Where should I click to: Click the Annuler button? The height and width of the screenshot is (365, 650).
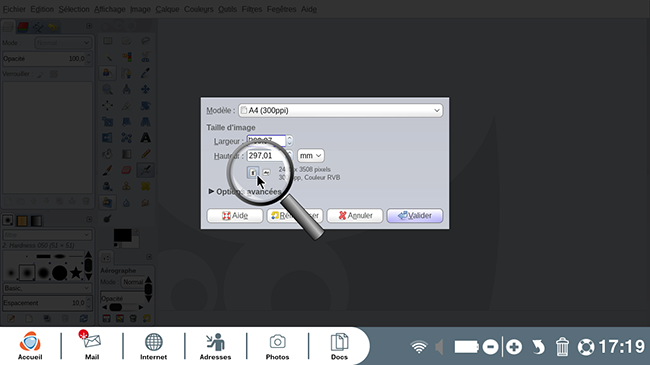point(355,215)
